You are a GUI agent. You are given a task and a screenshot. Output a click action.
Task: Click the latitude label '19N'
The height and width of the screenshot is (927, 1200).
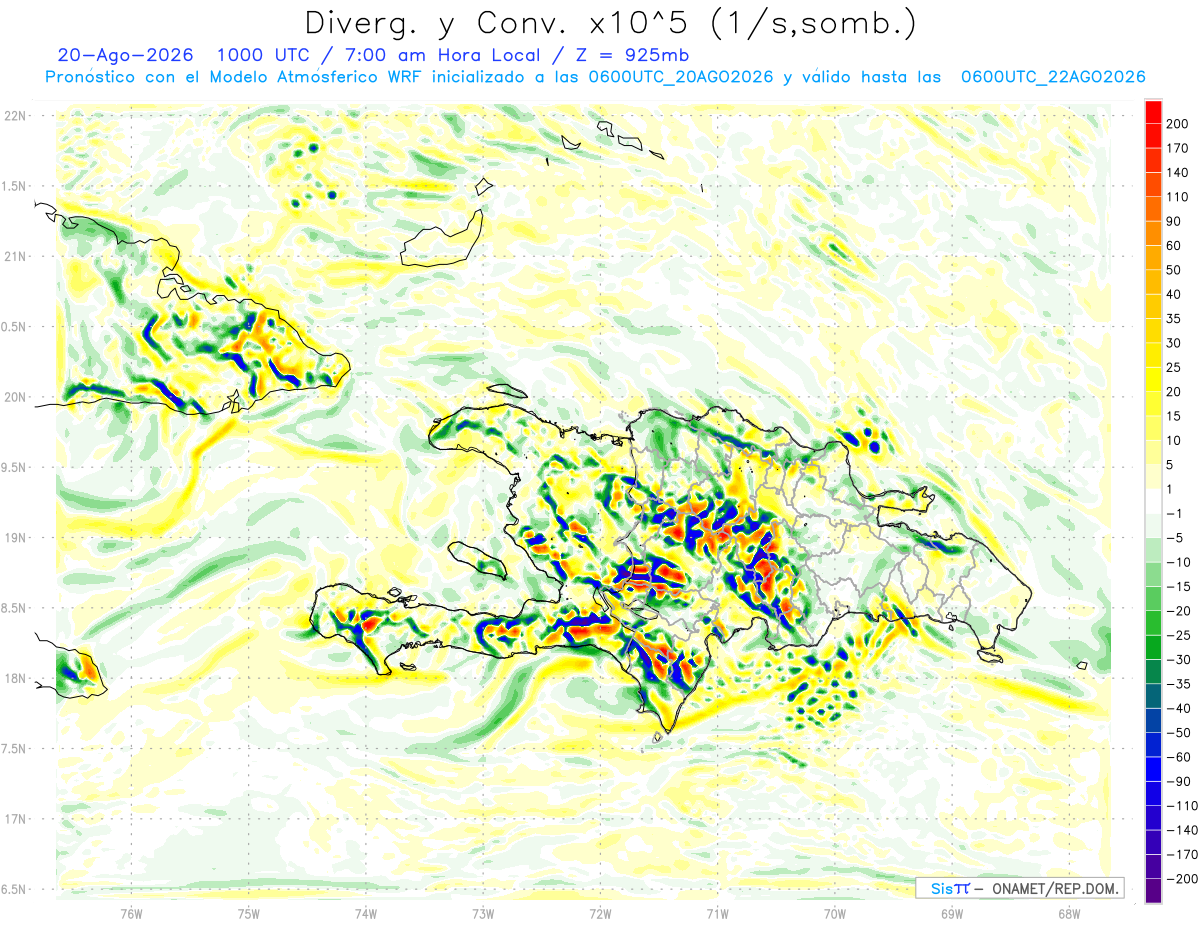tap(16, 538)
